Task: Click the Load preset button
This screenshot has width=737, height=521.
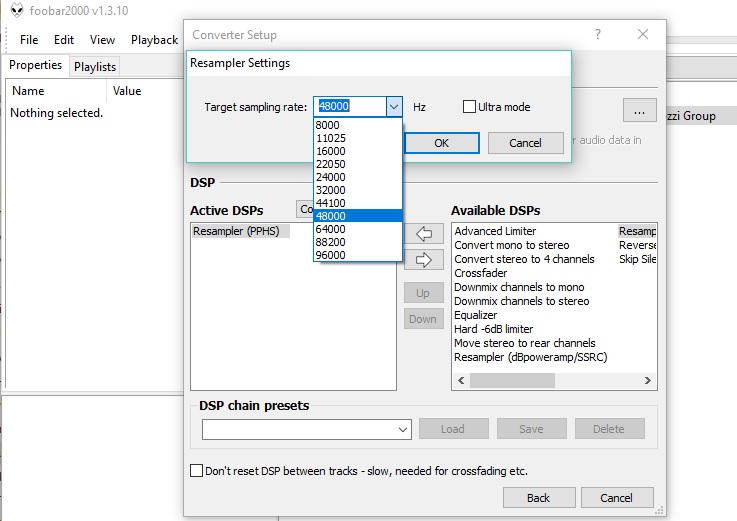Action: (x=454, y=429)
